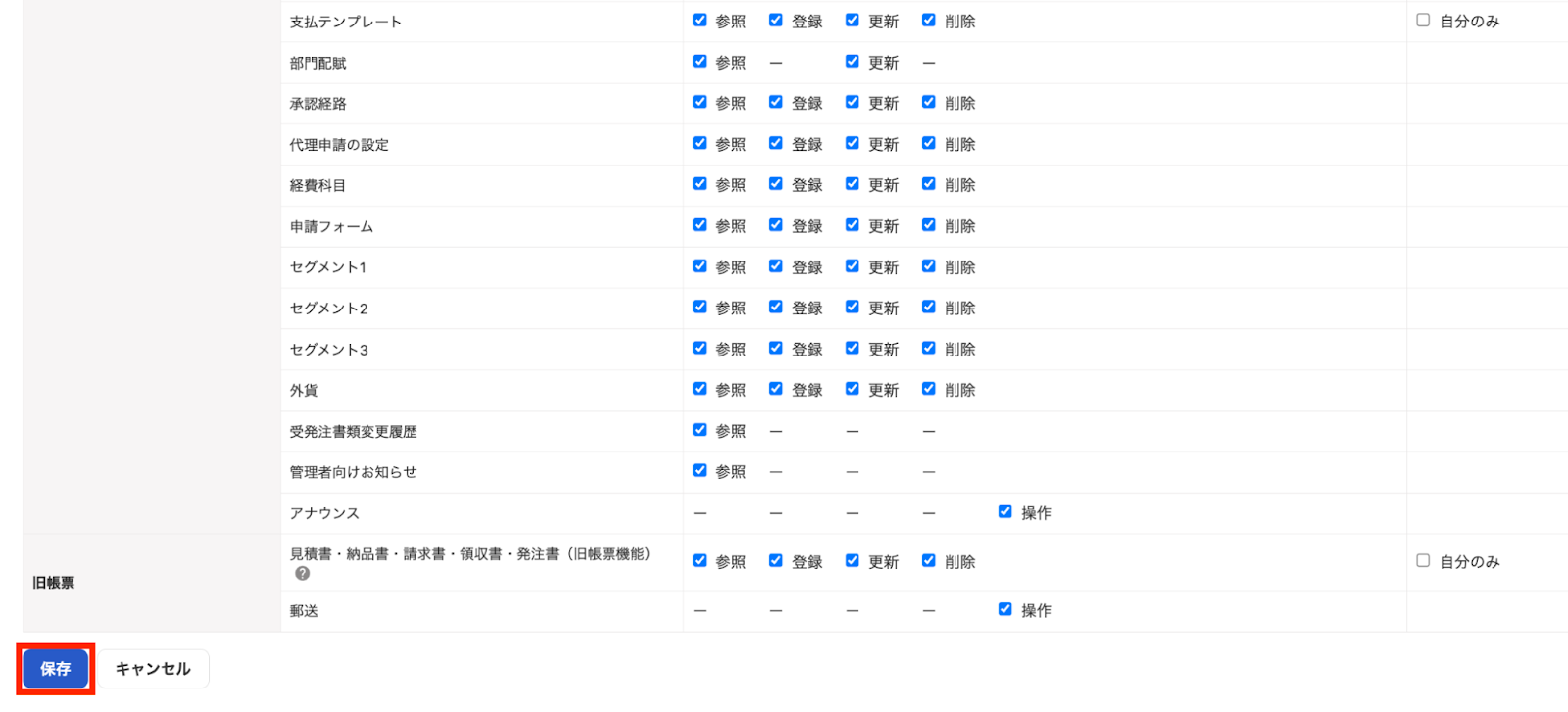
Task: Click the 承認経路 row label
Action: pyautogui.click(x=318, y=104)
